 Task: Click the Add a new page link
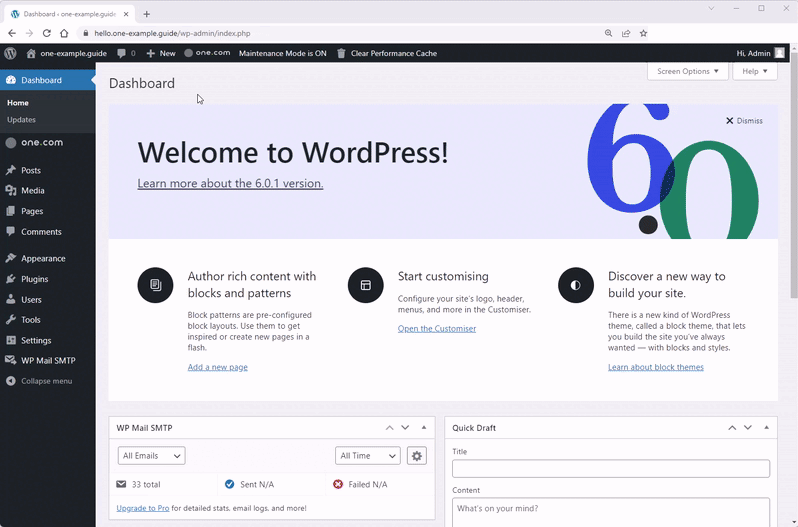coord(217,367)
